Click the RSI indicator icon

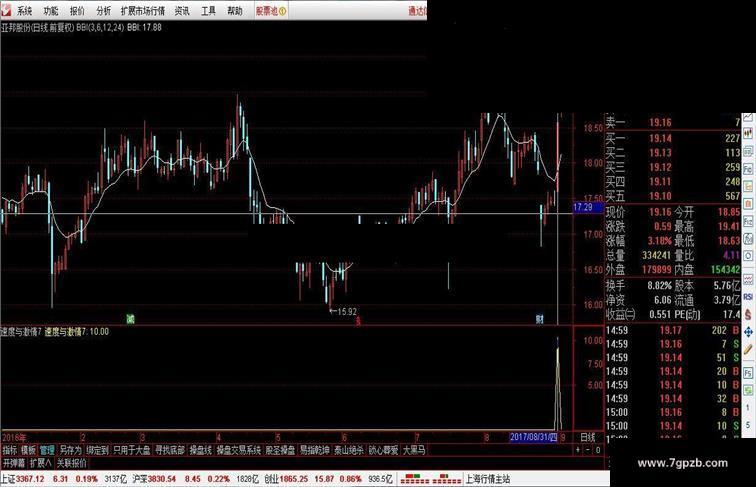(x=748, y=296)
